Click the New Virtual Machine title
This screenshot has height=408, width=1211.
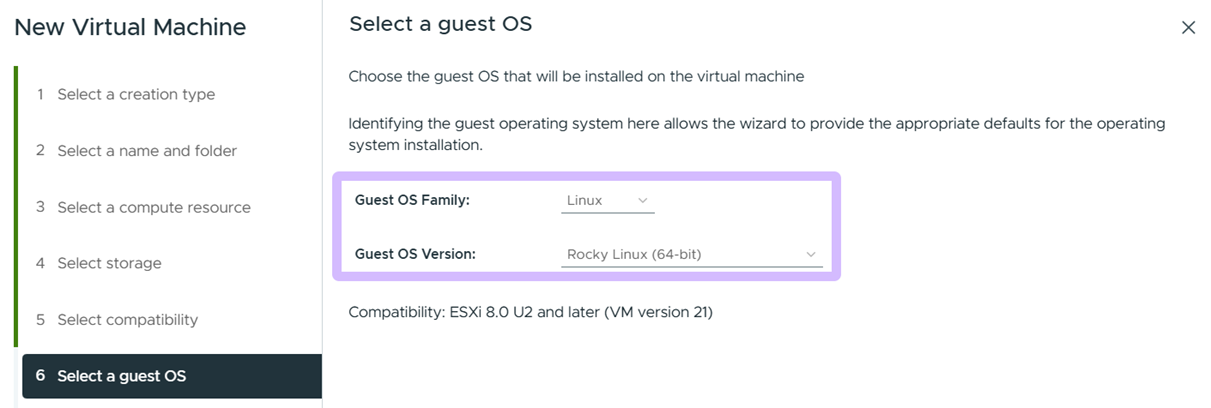130,28
